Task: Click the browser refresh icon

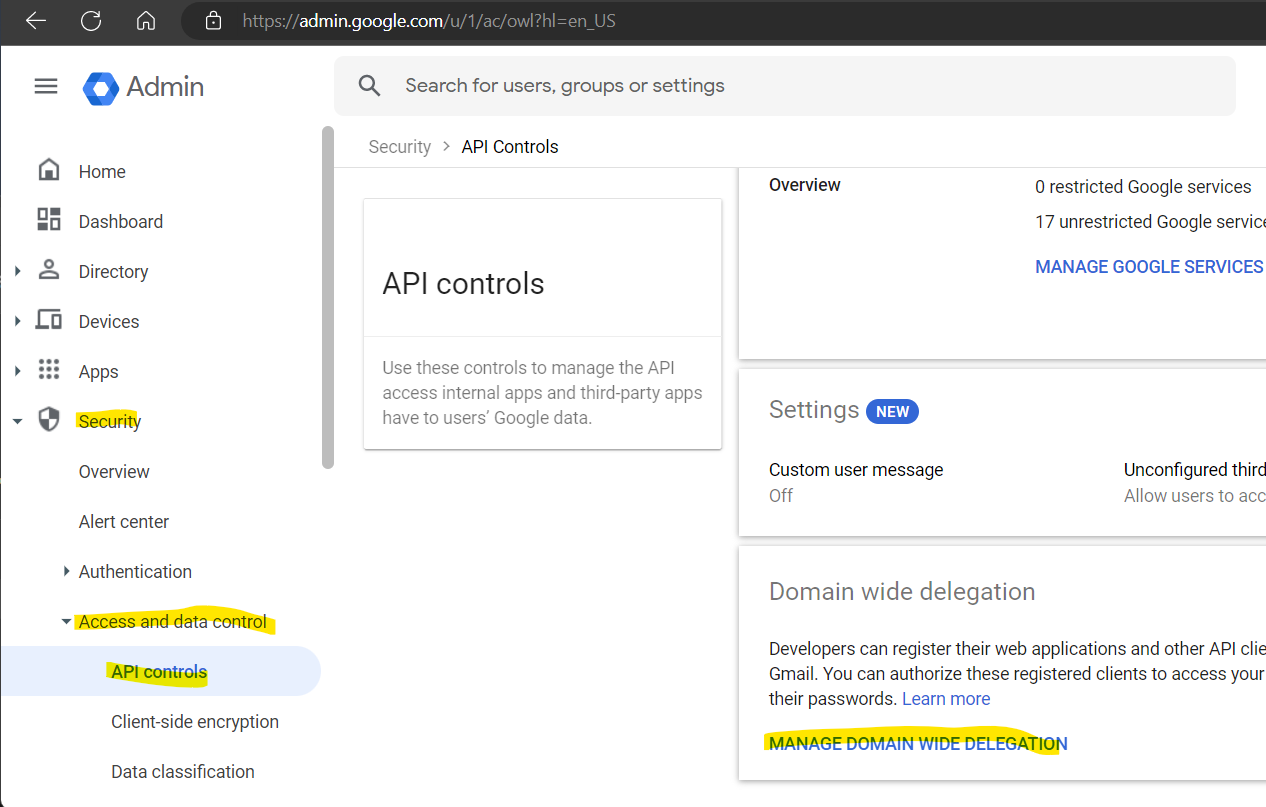Action: click(x=90, y=20)
